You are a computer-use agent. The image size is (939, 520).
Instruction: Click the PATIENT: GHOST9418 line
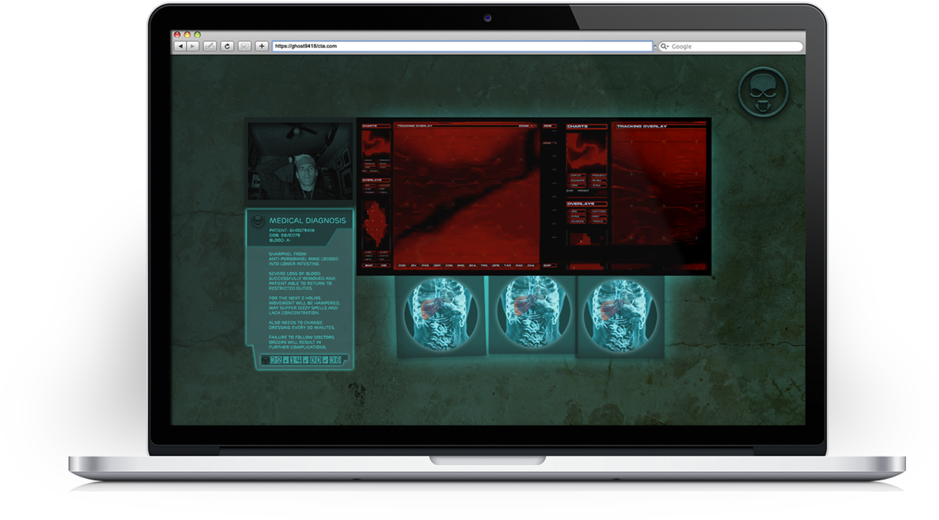point(292,230)
